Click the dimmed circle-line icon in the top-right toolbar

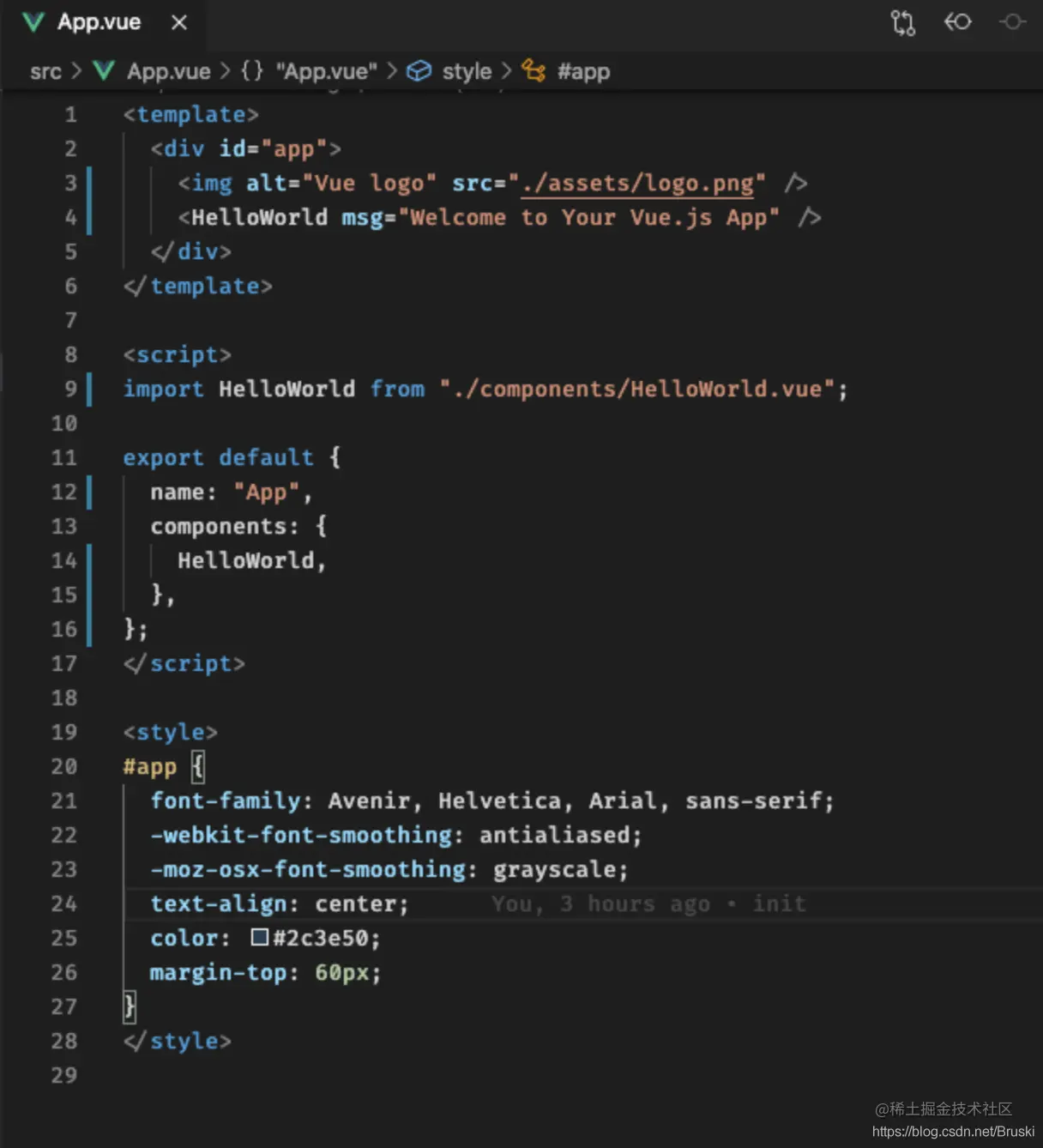1012,21
